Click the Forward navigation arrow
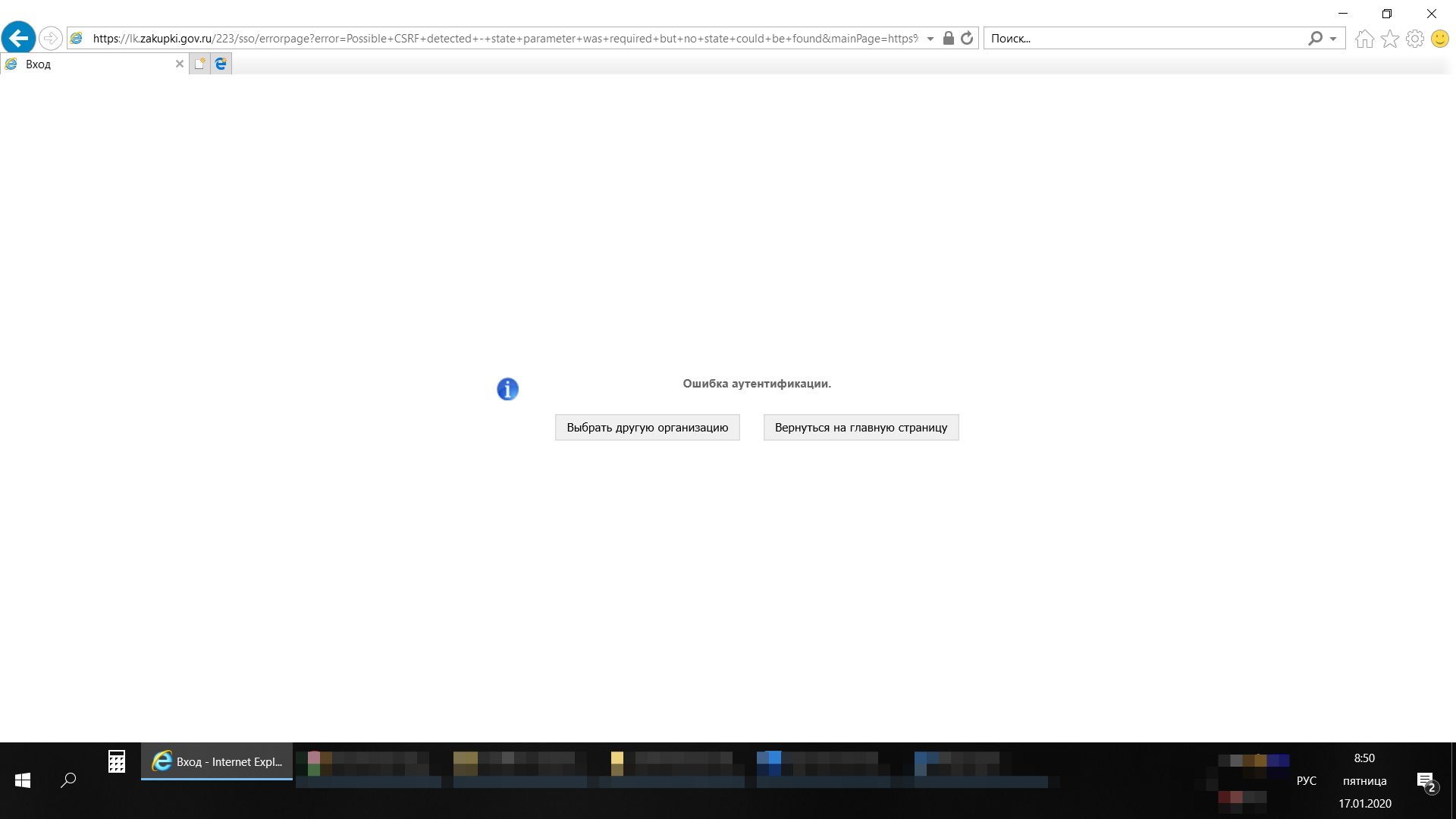This screenshot has width=1456, height=819. click(50, 38)
